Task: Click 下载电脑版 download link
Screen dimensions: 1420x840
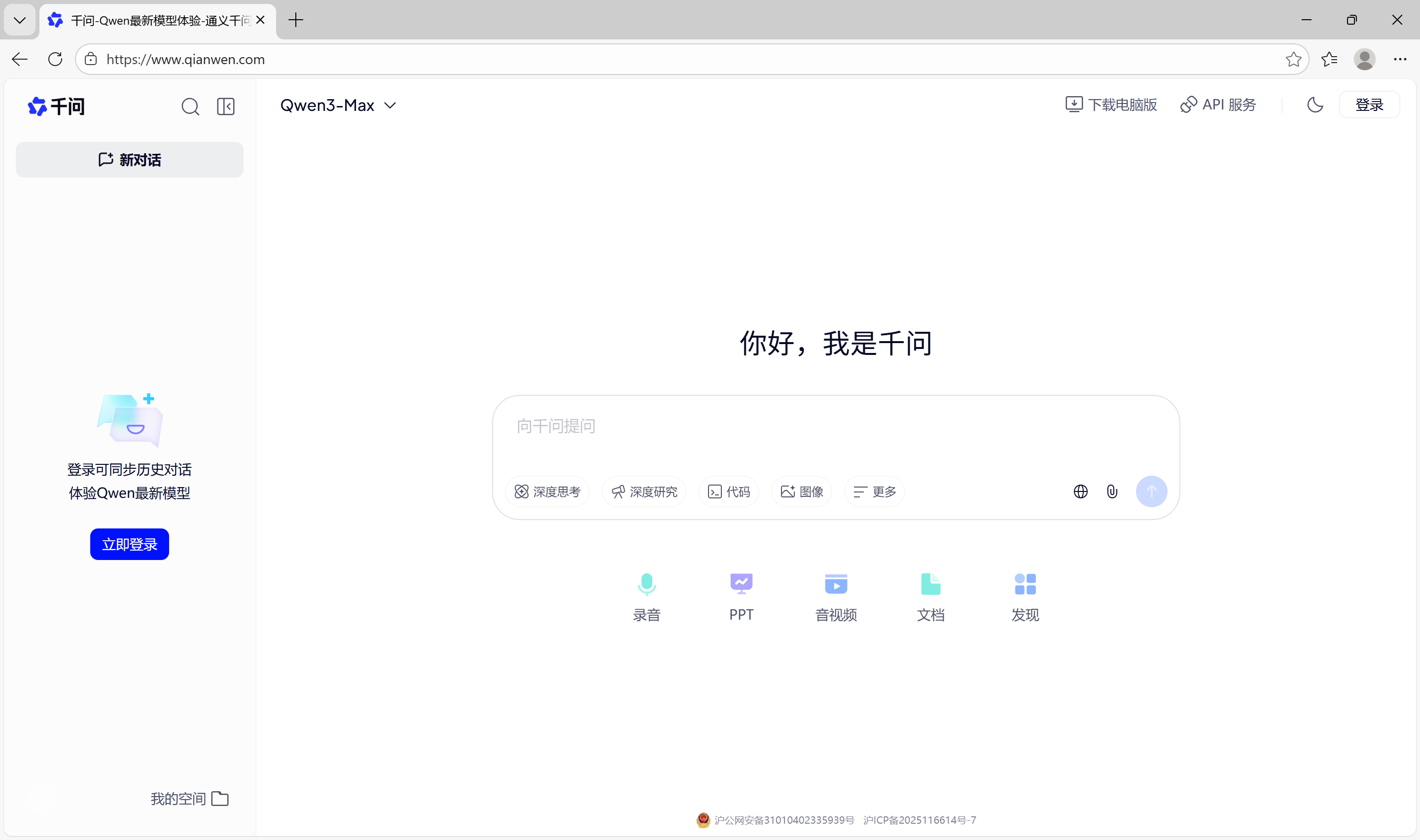Action: pos(1111,105)
